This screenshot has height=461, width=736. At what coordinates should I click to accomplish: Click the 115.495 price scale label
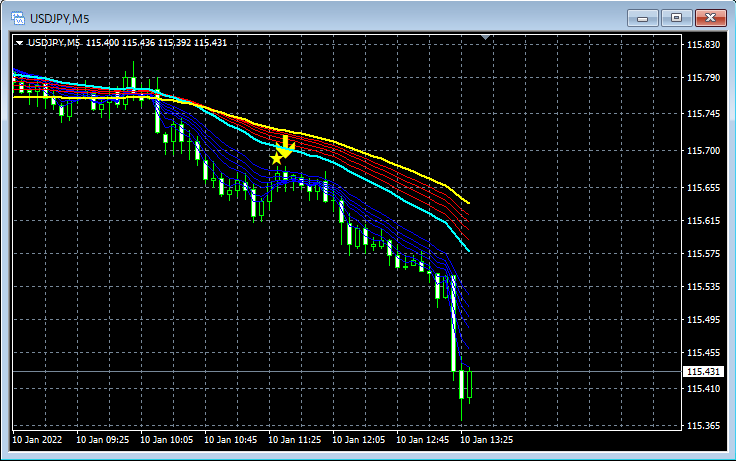(x=703, y=319)
